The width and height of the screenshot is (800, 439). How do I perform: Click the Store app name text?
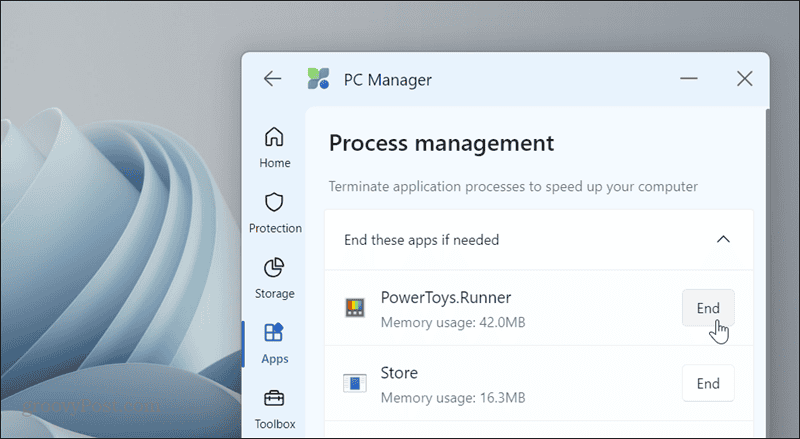tap(399, 373)
